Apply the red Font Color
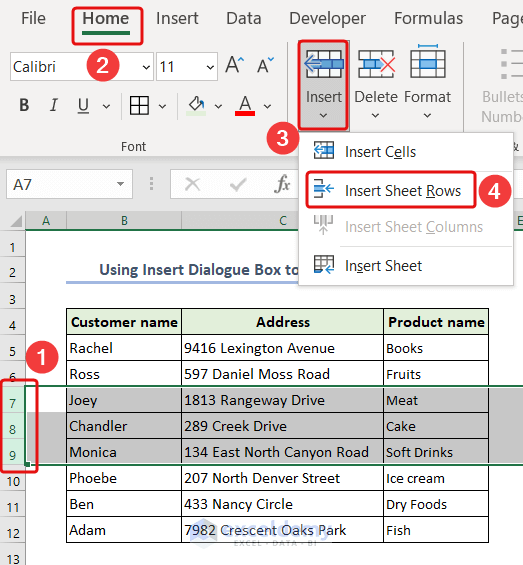Image resolution: width=523 pixels, height=565 pixels. 245,106
